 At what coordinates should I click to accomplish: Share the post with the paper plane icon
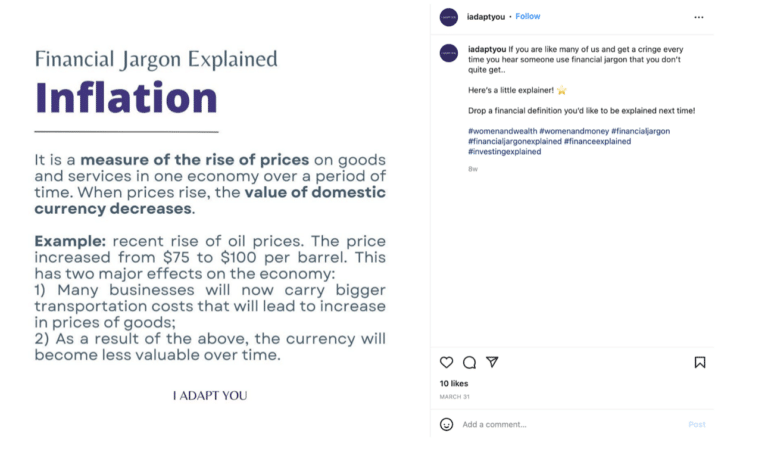(x=492, y=362)
